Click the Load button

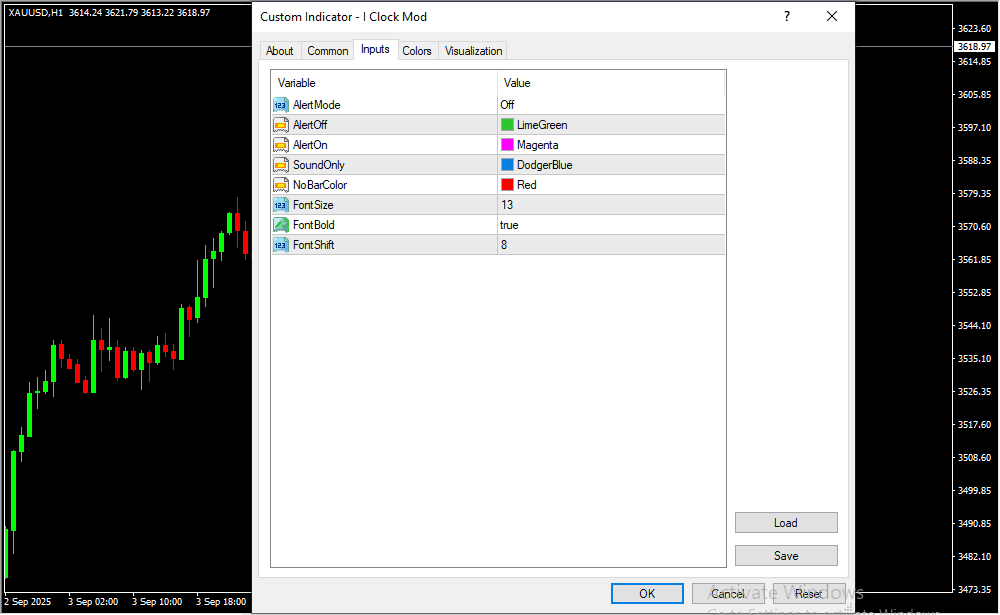pos(785,523)
